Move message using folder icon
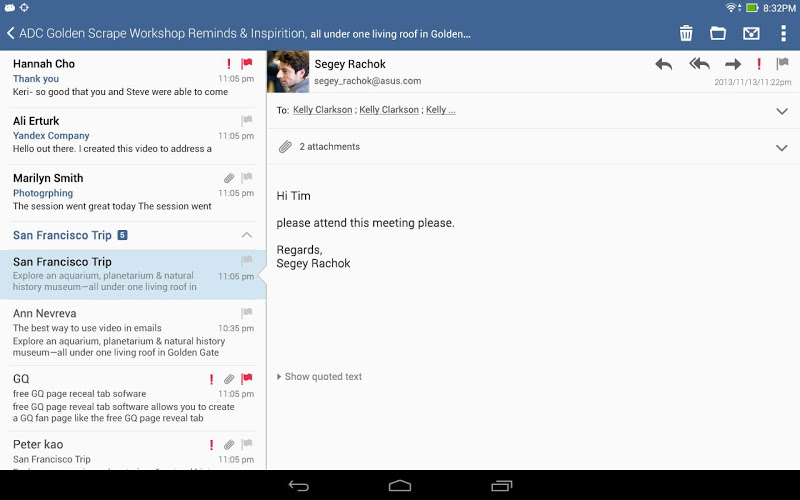This screenshot has width=800, height=500. (718, 33)
